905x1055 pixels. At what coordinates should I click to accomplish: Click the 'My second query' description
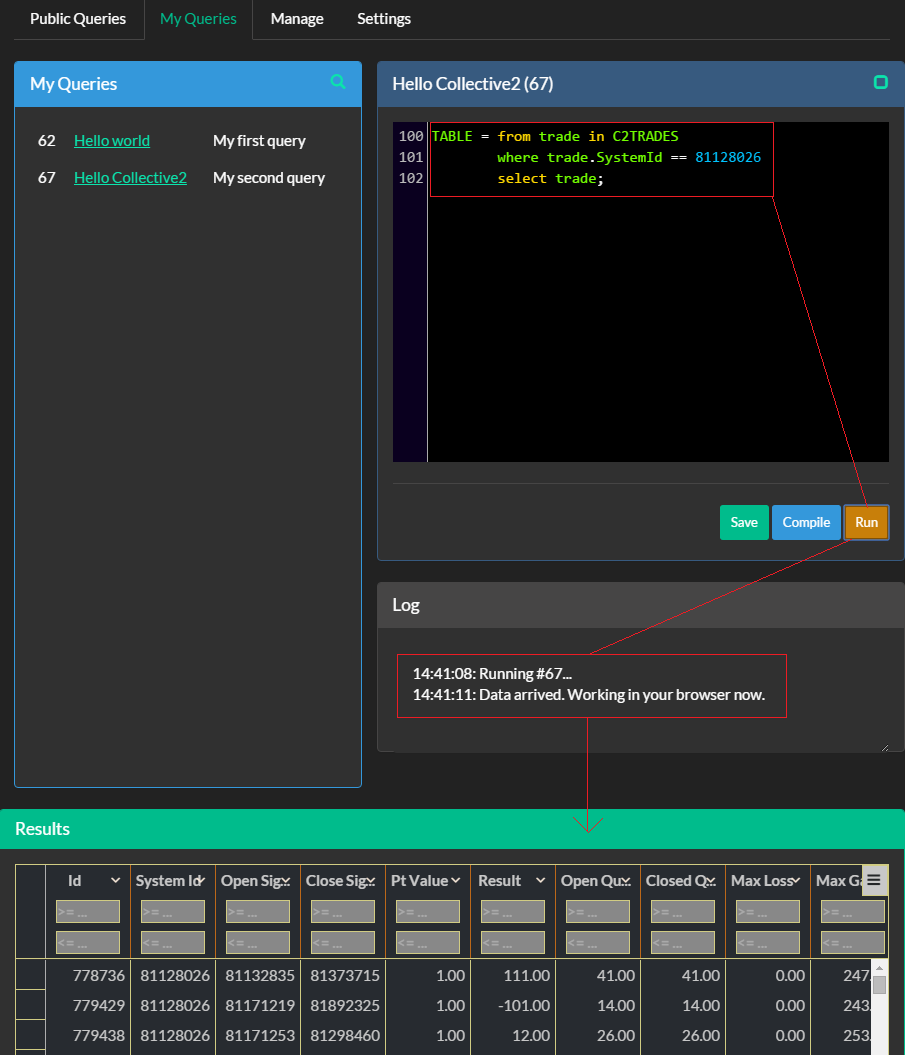tap(269, 178)
